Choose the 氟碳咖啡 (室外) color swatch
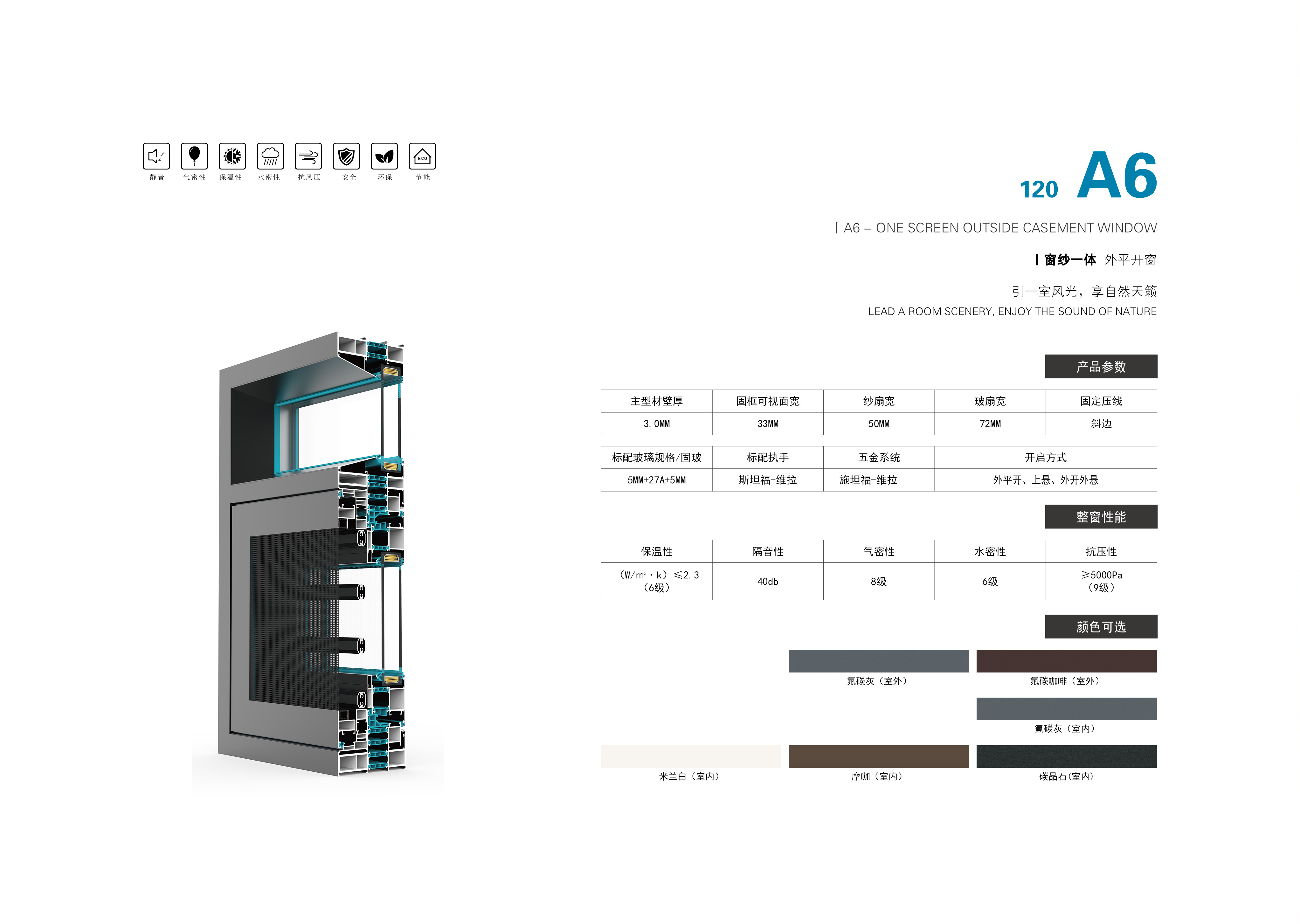 tap(1066, 661)
